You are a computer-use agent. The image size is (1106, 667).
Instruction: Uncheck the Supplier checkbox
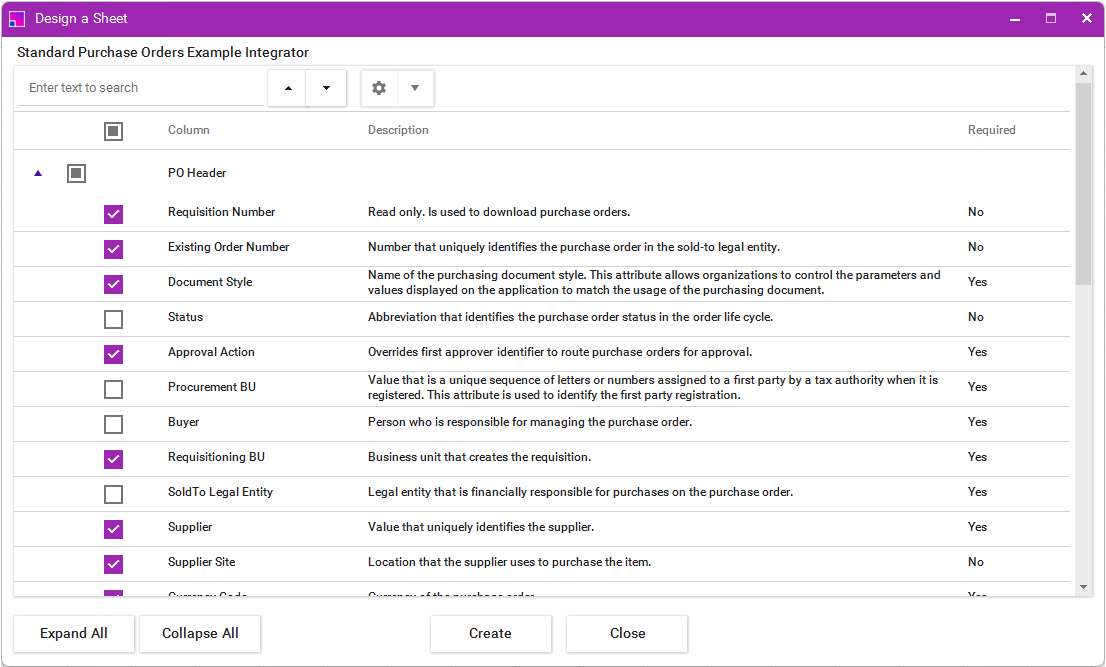pyautogui.click(x=114, y=529)
